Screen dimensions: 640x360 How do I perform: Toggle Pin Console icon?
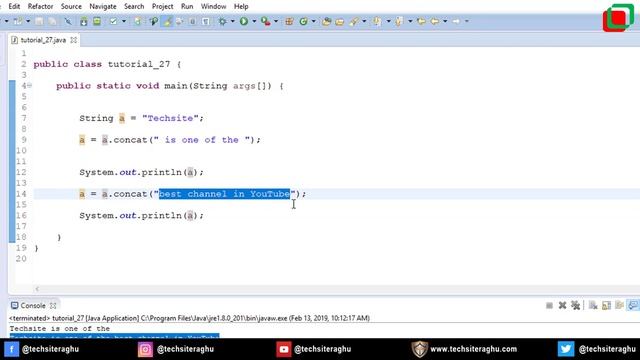[x=633, y=305]
